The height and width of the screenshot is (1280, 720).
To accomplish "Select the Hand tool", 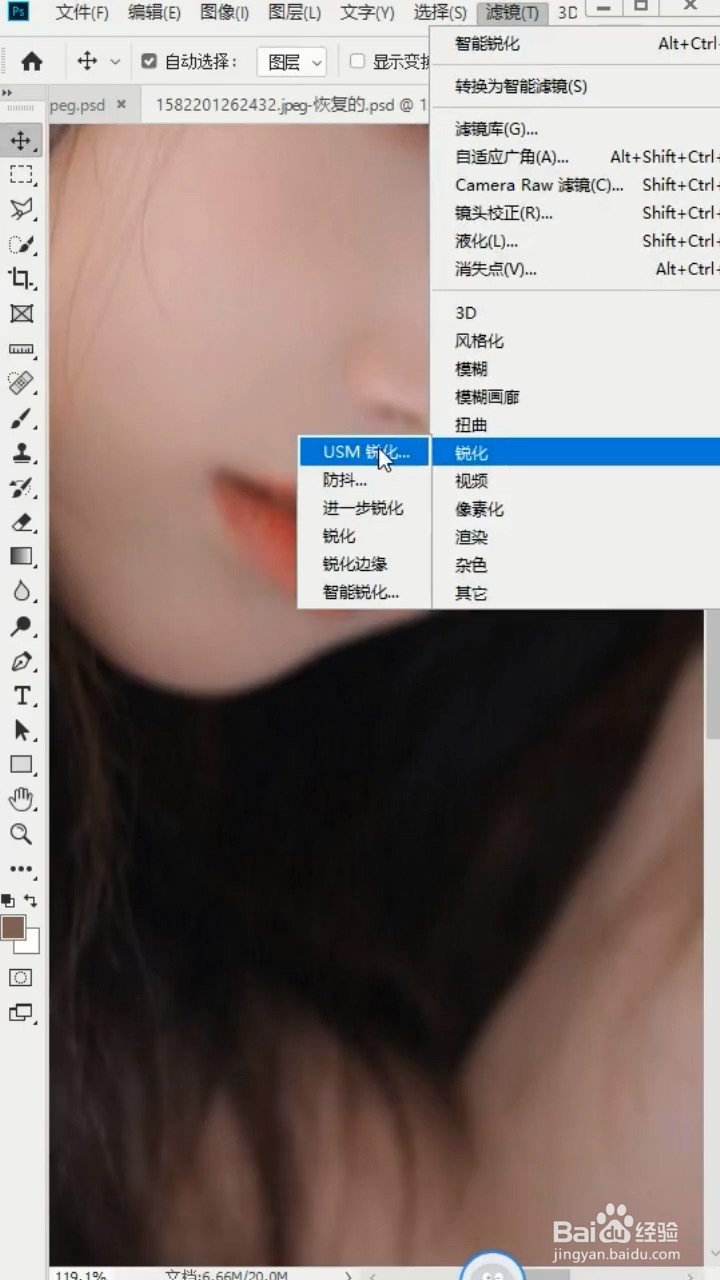I will coord(21,799).
